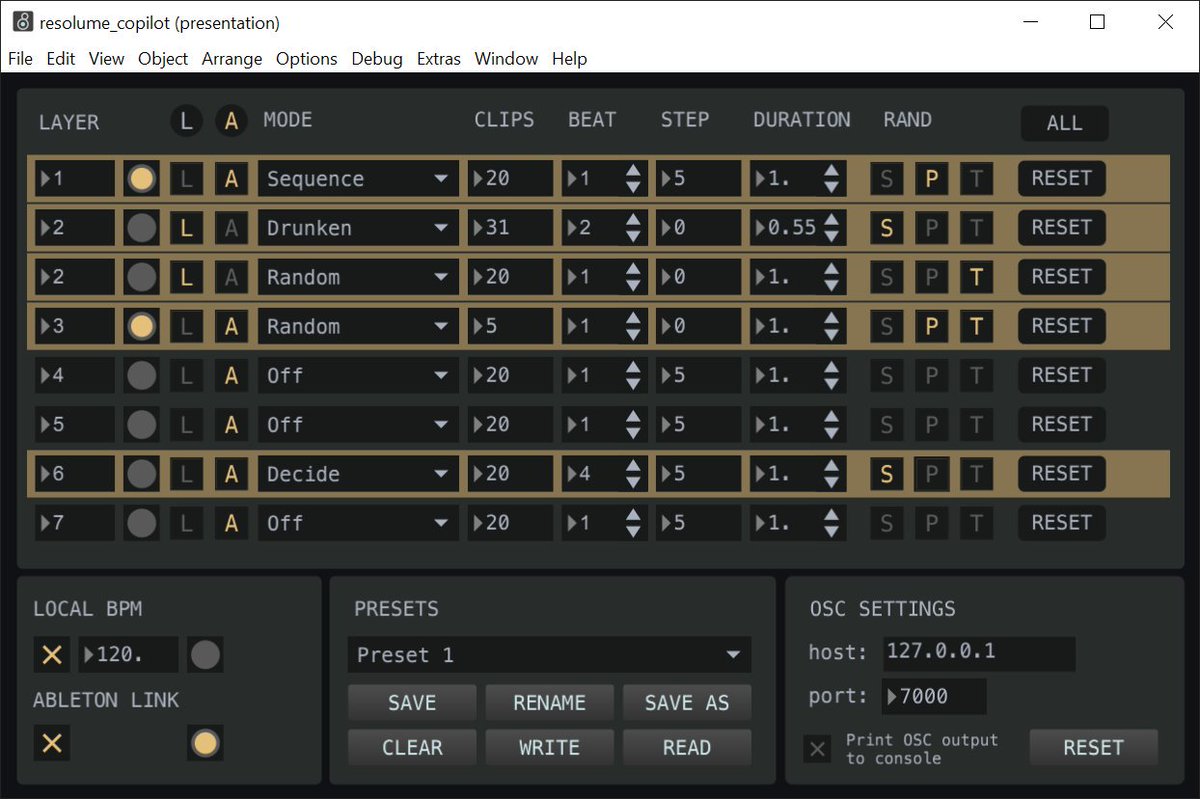Open the Arrange menu
The image size is (1200, 799).
[x=232, y=59]
